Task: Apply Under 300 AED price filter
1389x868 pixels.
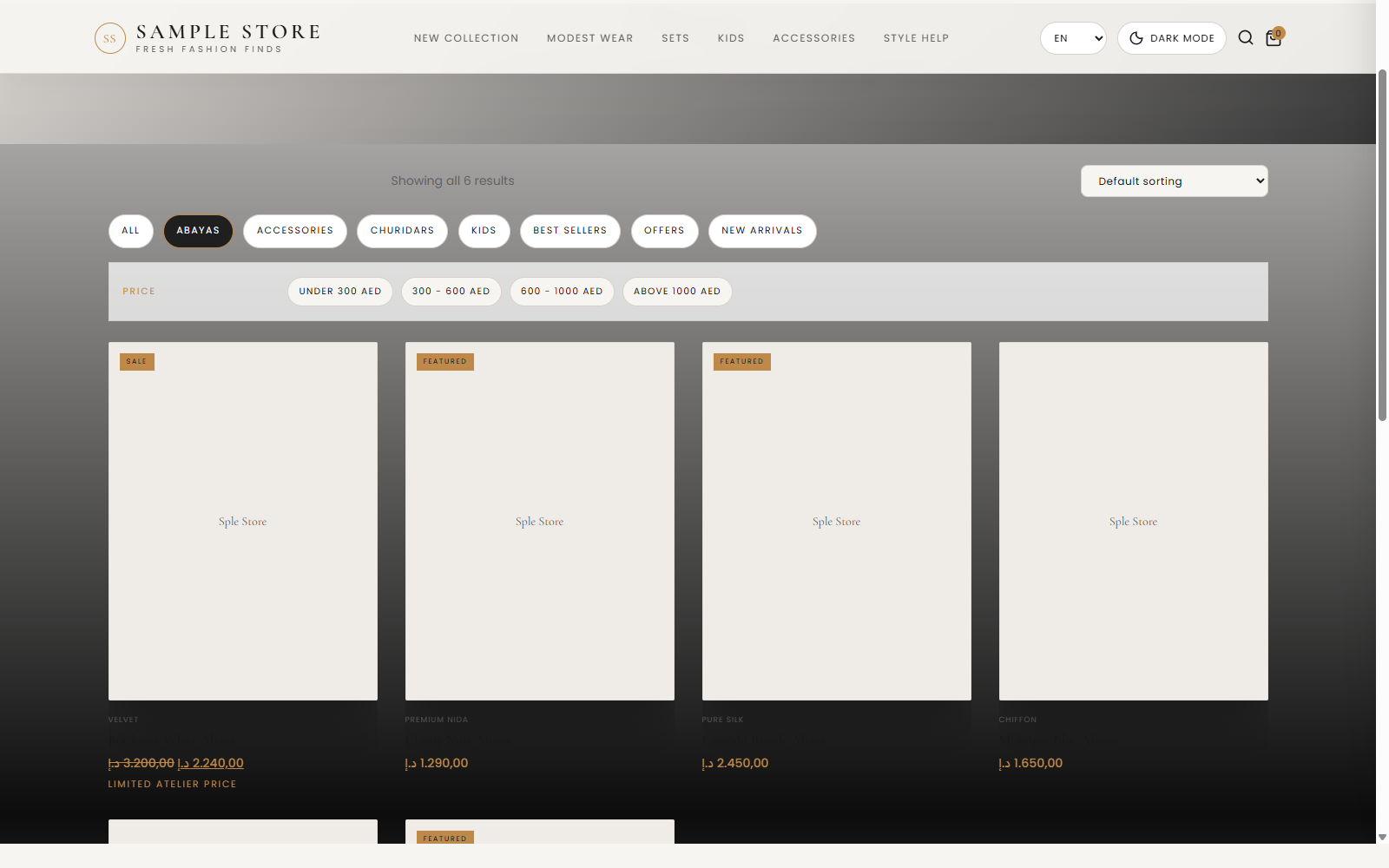Action: [x=340, y=292]
